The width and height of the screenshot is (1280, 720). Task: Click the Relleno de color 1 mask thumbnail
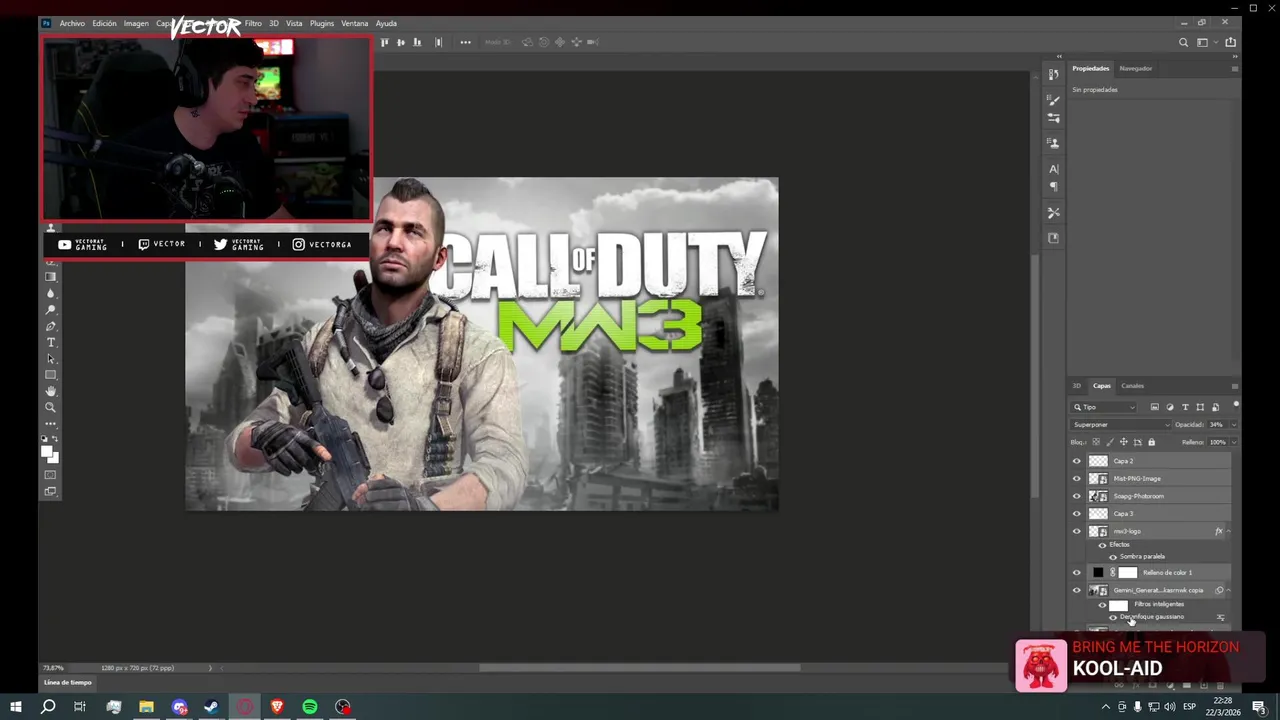point(1128,573)
